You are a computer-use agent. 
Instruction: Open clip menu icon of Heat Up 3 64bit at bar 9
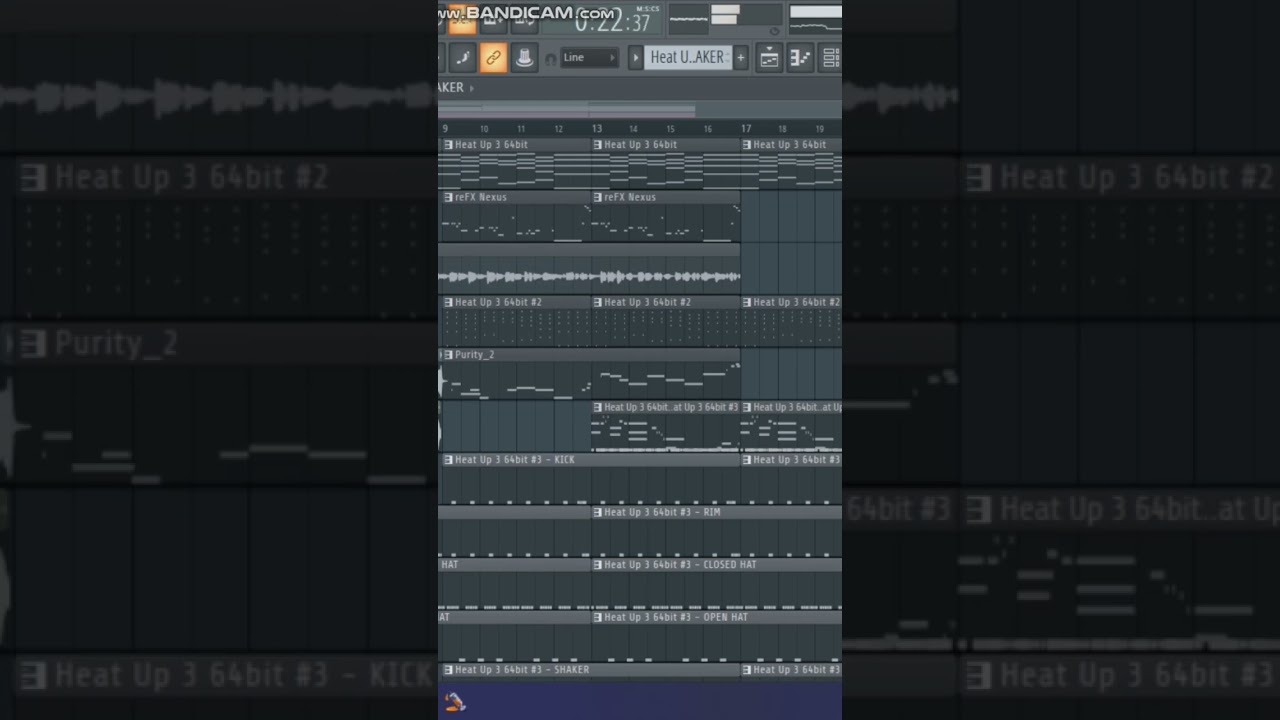[x=447, y=145]
